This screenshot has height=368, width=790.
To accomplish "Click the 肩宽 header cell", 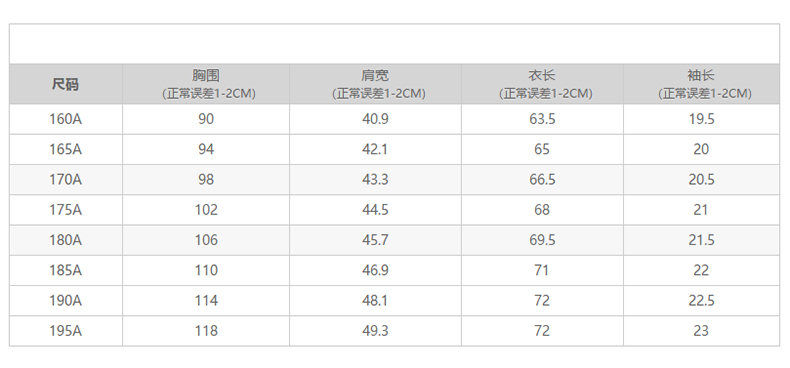I will 375,84.
